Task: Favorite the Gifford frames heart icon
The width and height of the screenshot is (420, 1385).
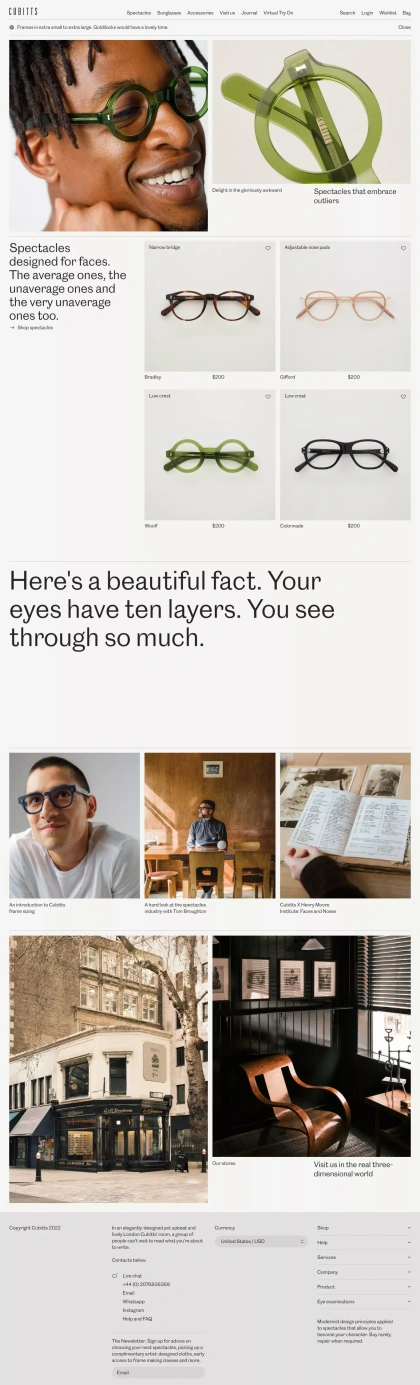Action: pyautogui.click(x=403, y=248)
